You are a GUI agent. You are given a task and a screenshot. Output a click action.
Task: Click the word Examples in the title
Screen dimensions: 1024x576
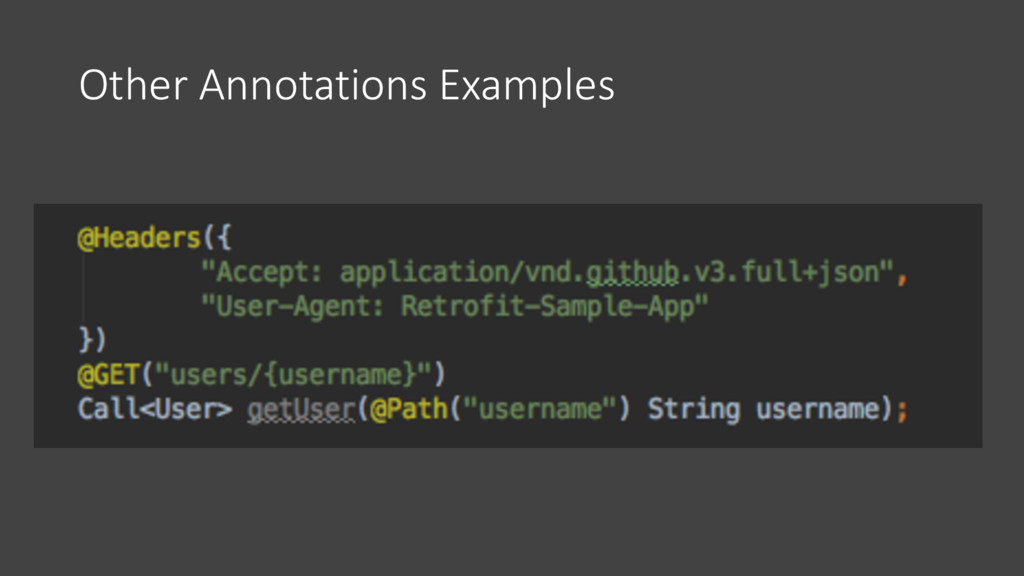pos(527,86)
